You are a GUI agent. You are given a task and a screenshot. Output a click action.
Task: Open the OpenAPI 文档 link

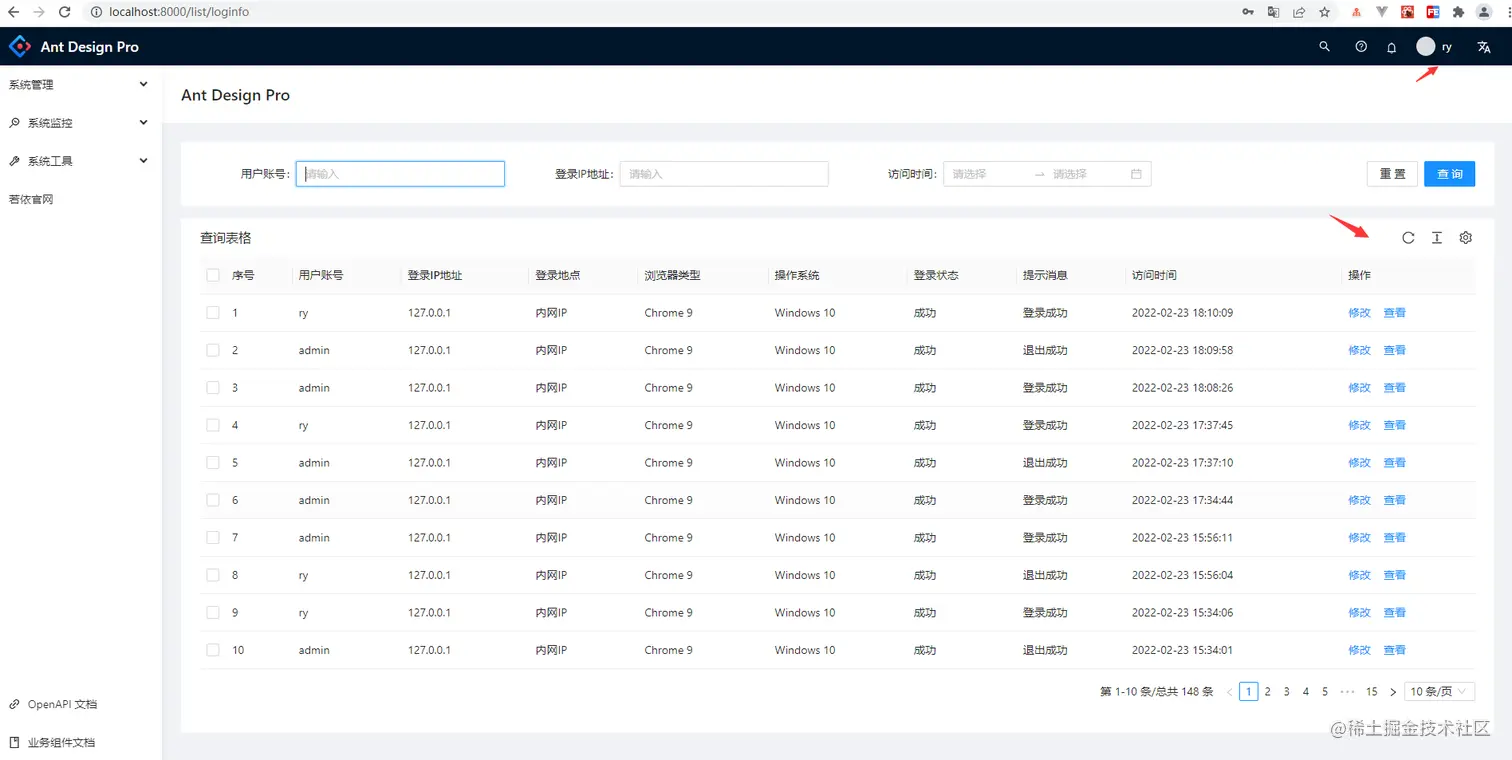pyautogui.click(x=62, y=704)
